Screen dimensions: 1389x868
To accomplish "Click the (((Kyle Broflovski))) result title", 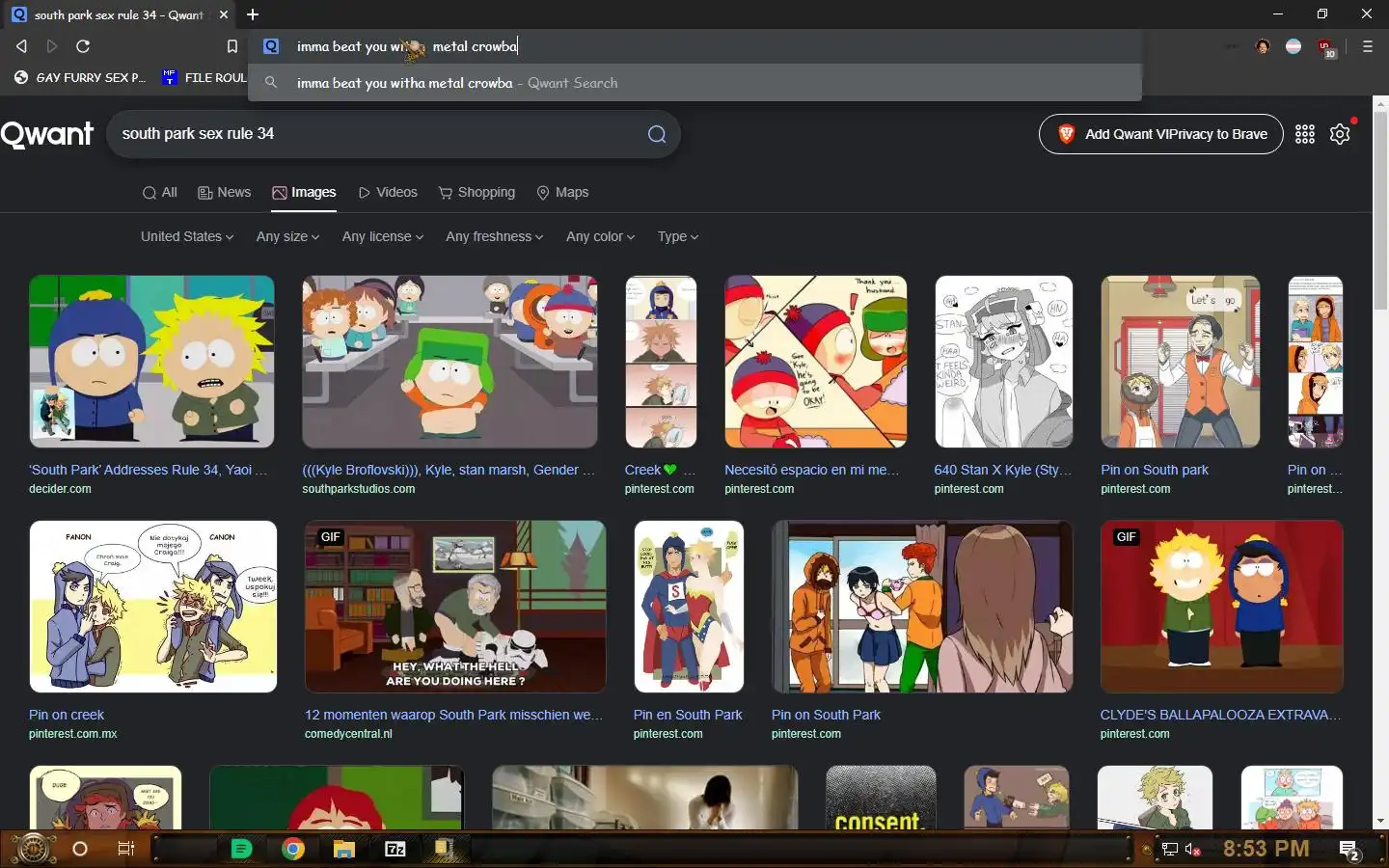I will coord(449,470).
